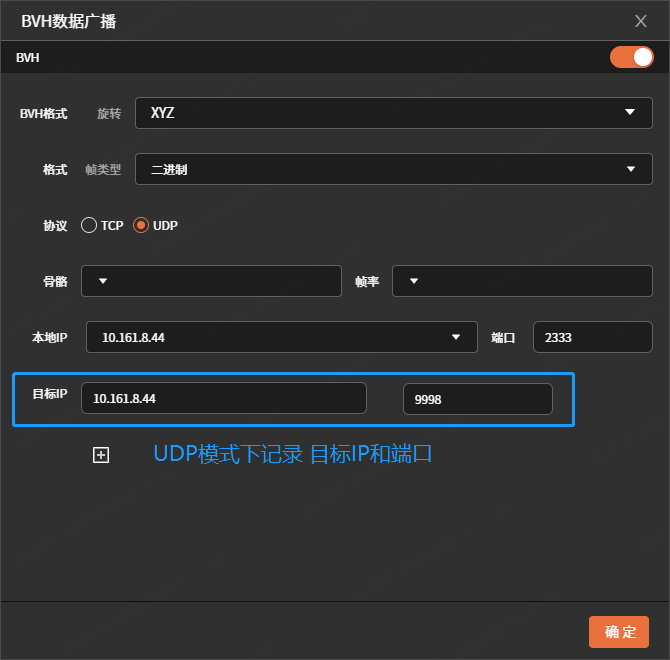Expand the 帧率 frame rate dropdown
Viewport: 670px width, 660px height.
(x=521, y=281)
